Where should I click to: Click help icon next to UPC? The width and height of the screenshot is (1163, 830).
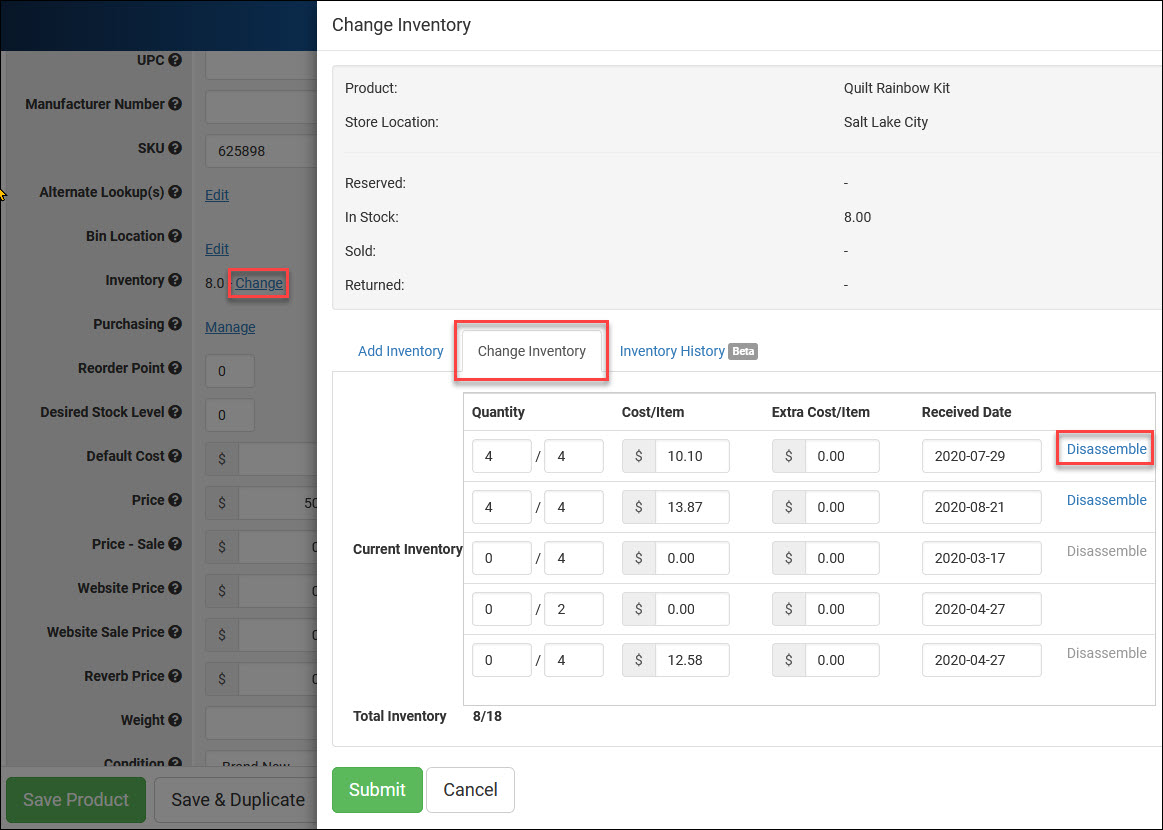(x=175, y=60)
